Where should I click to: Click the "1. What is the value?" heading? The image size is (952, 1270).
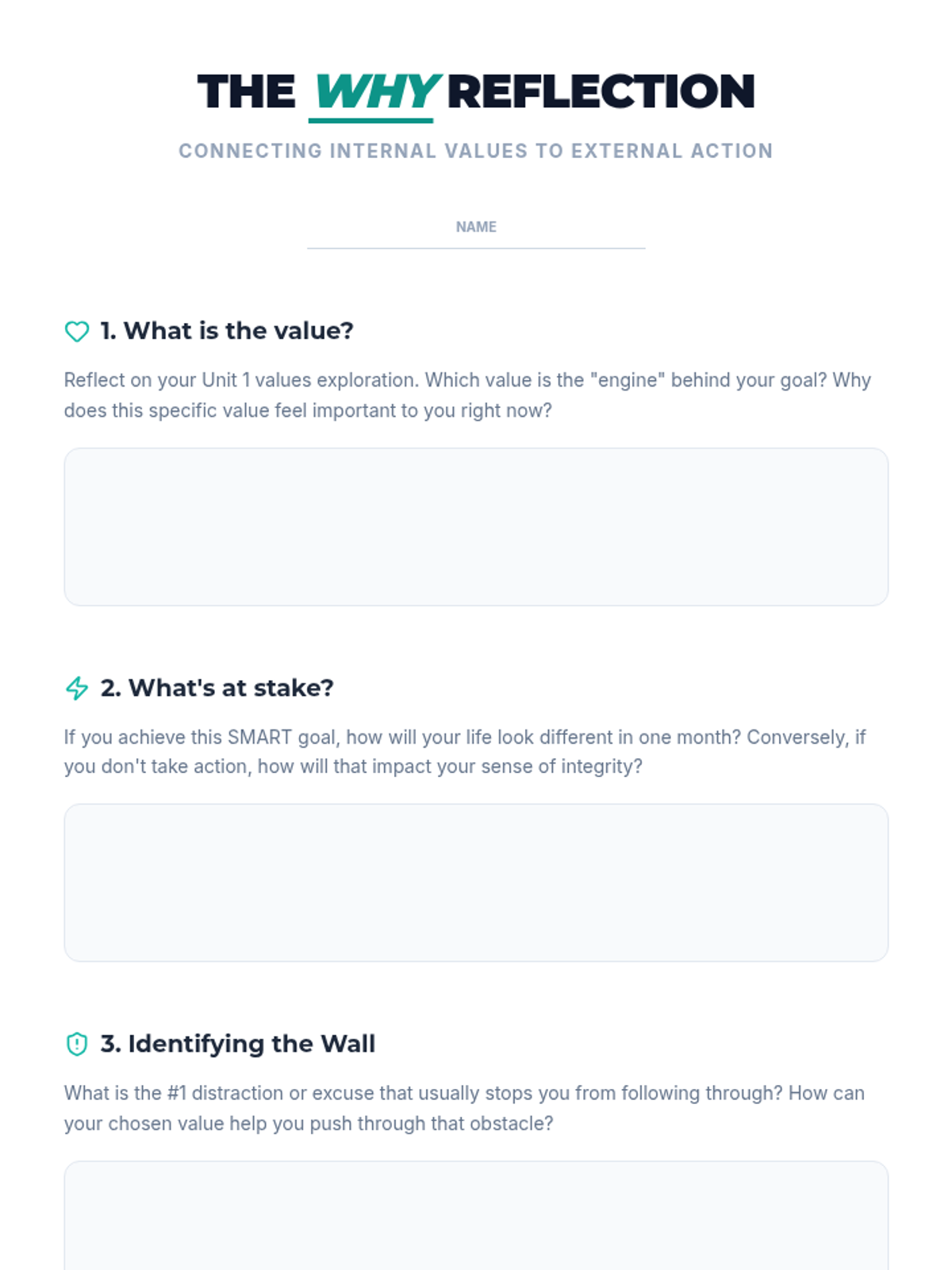click(227, 331)
